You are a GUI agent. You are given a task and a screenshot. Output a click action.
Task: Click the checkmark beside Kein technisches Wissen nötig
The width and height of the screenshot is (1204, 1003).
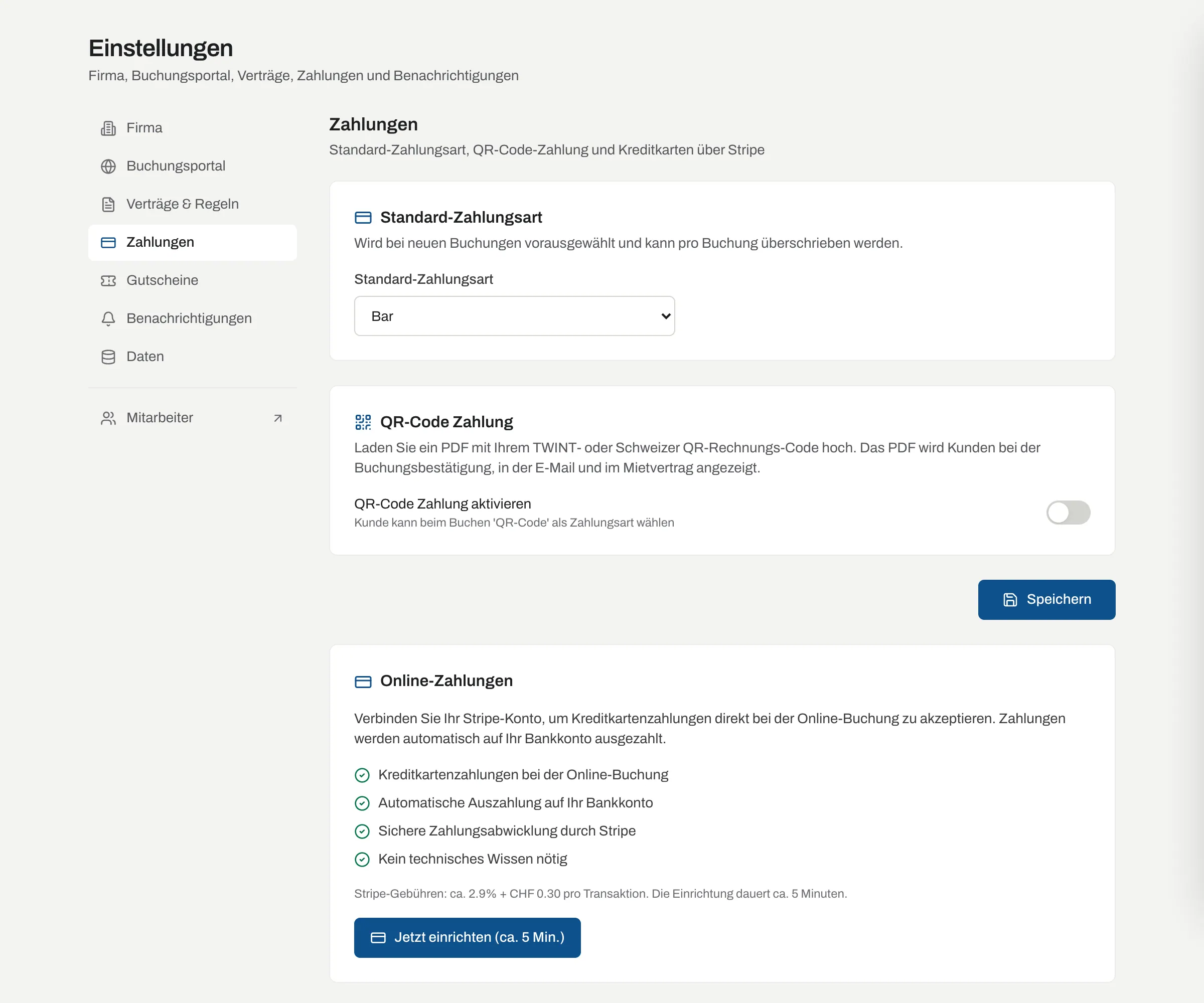click(x=362, y=859)
